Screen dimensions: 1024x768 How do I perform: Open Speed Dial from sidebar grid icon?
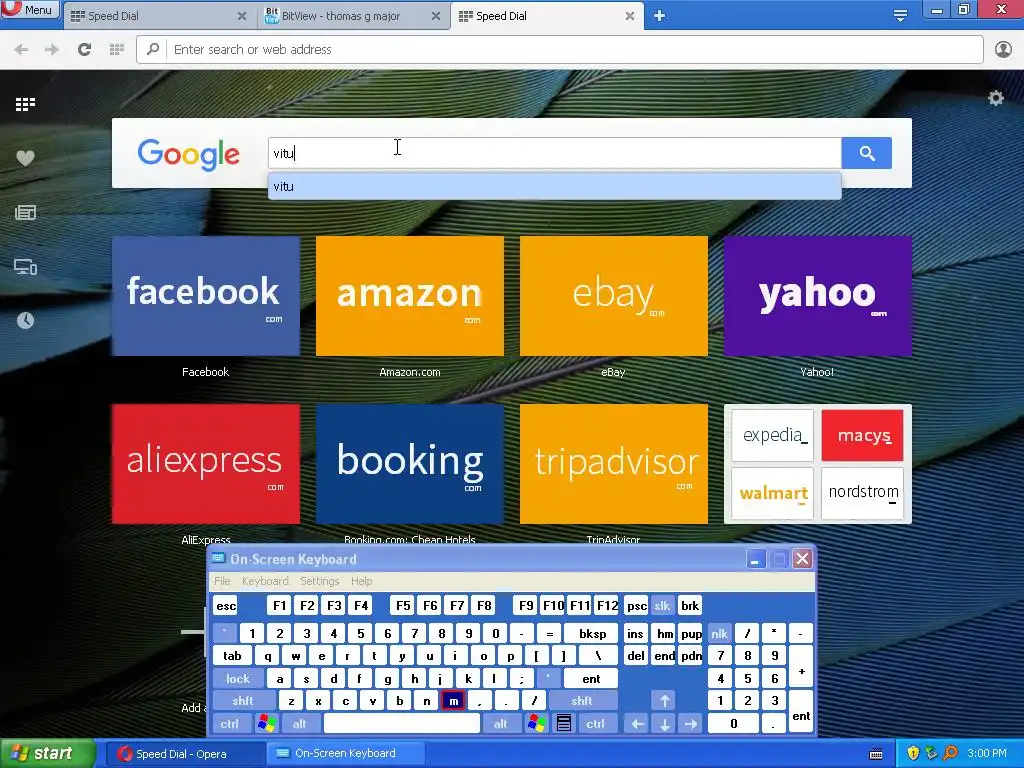[25, 104]
